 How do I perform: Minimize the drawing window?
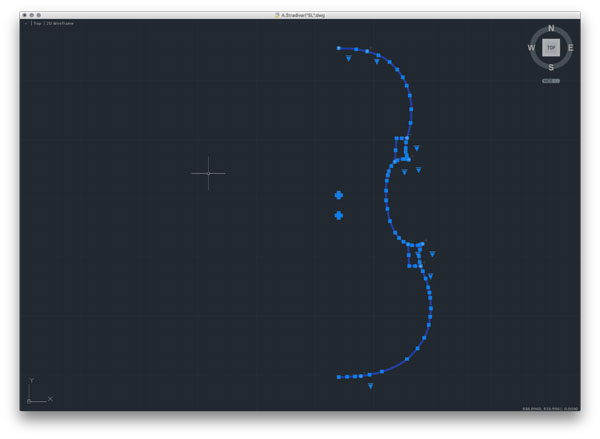(32, 15)
